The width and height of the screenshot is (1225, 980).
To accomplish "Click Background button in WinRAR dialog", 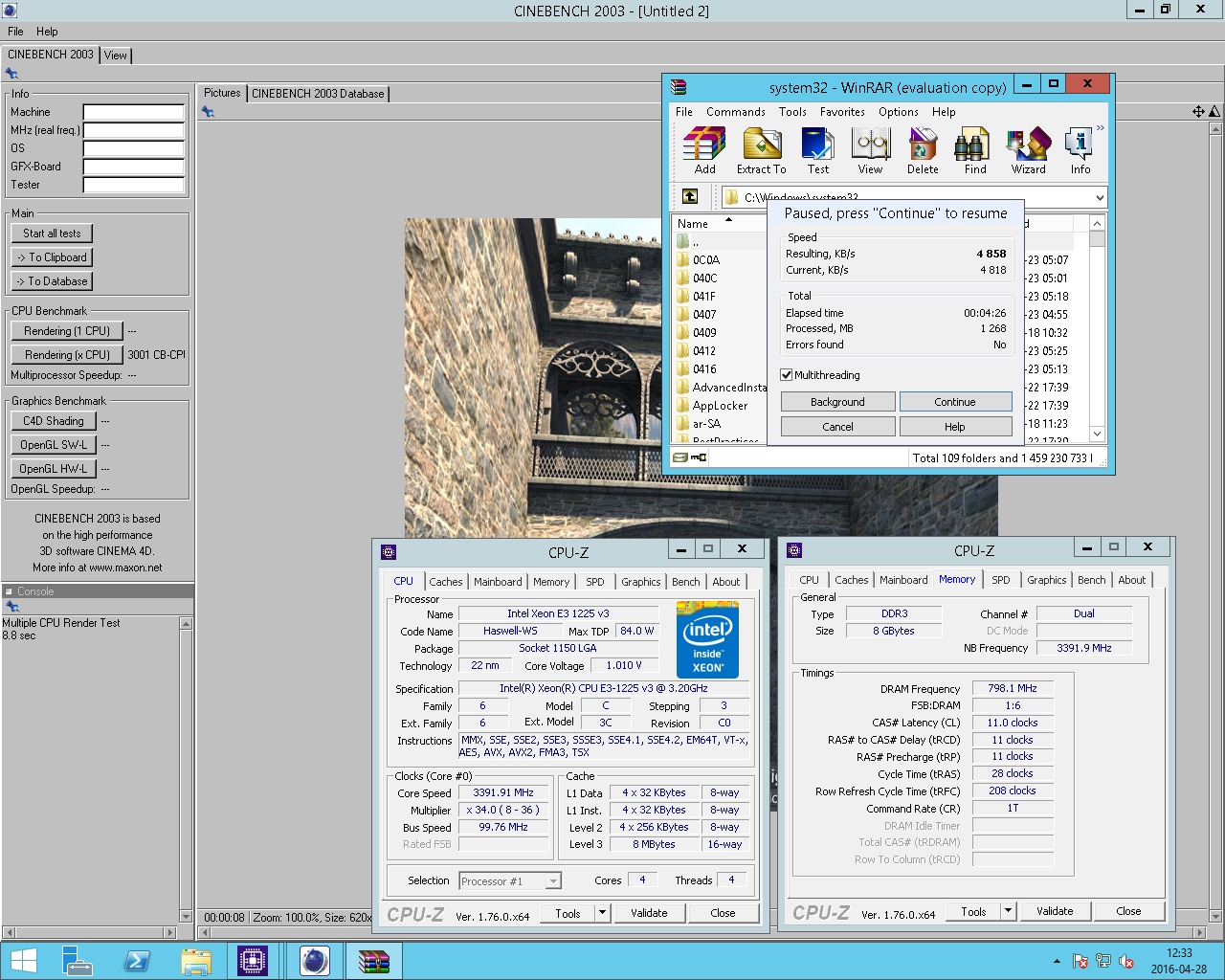I will coord(837,402).
